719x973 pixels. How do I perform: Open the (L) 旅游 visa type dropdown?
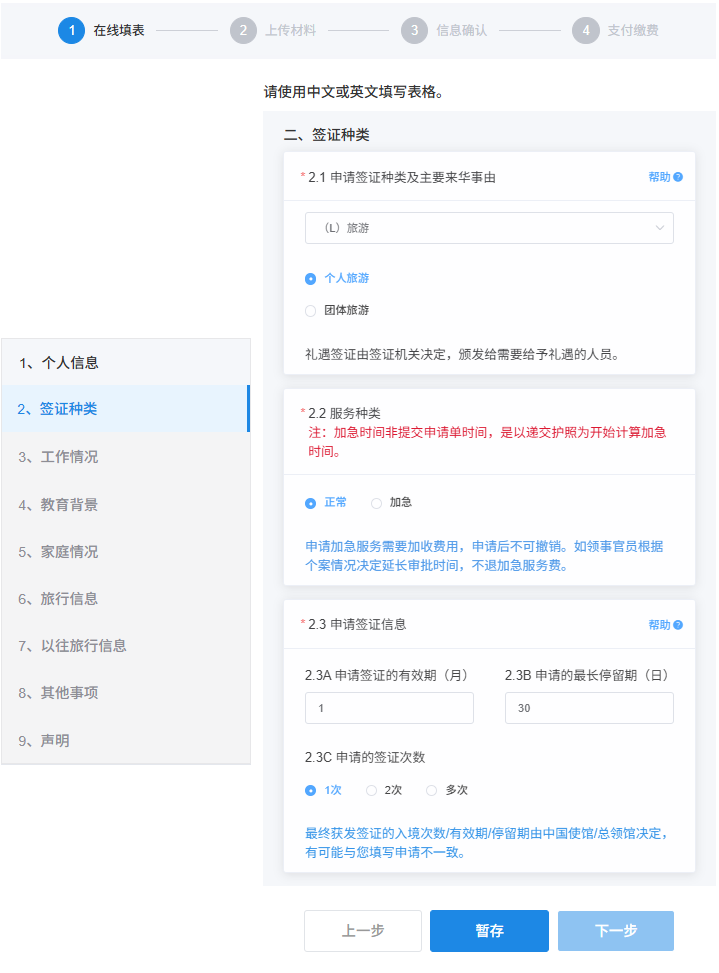(489, 228)
